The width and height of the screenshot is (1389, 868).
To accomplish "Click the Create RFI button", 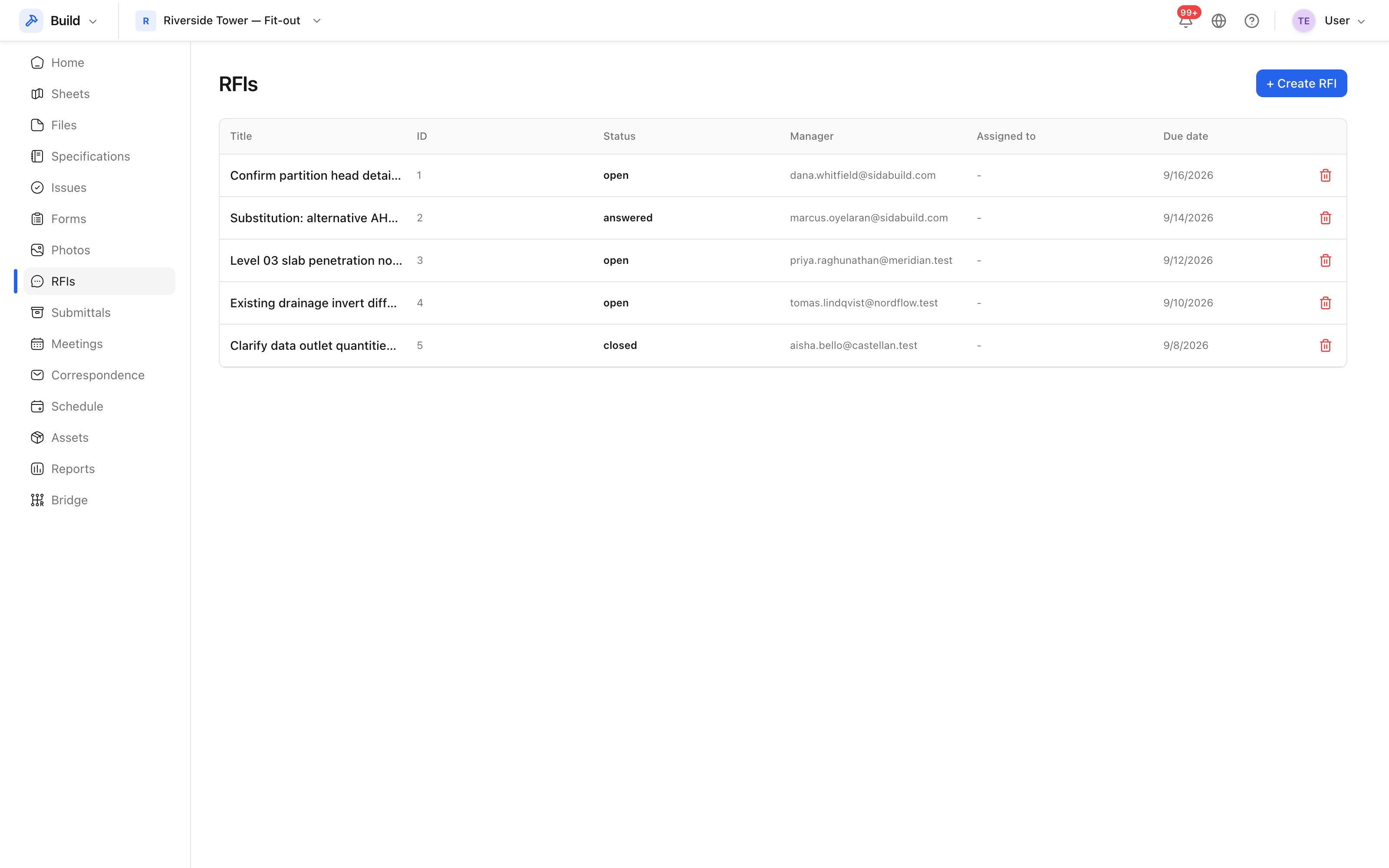I will click(x=1301, y=84).
